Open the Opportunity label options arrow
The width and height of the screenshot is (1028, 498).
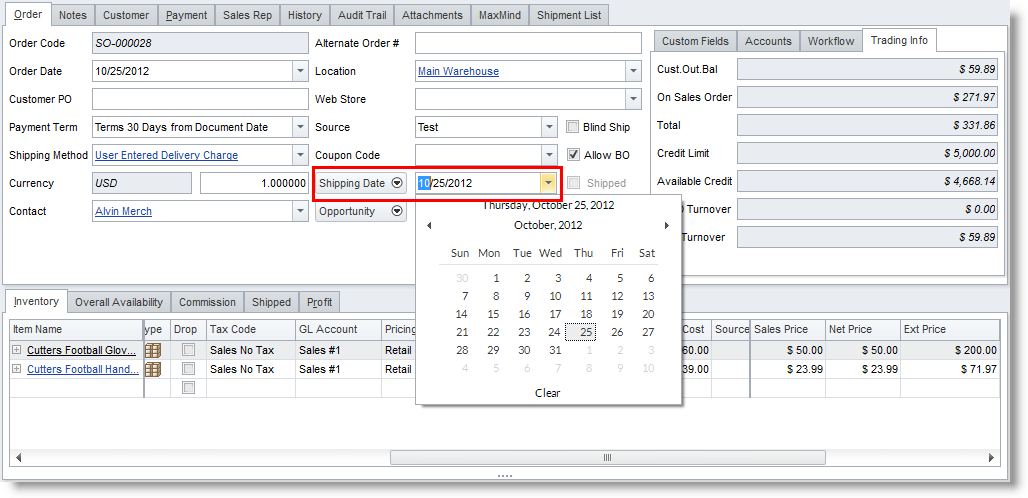[396, 212]
